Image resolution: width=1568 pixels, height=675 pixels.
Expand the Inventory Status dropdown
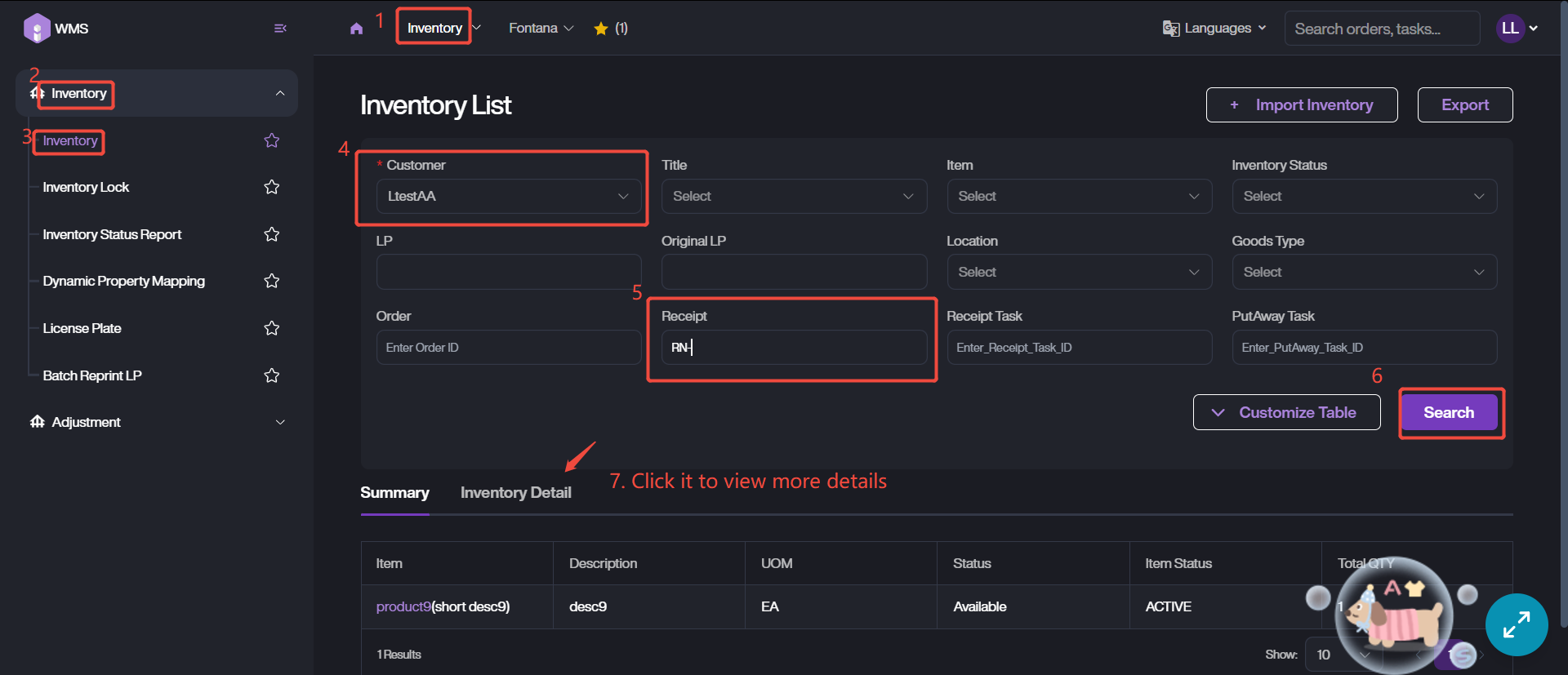pyautogui.click(x=1363, y=197)
